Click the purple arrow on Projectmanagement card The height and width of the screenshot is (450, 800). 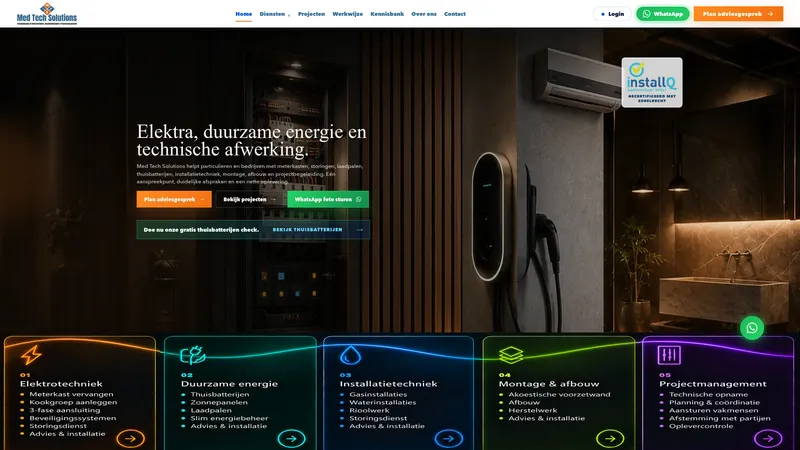[768, 438]
